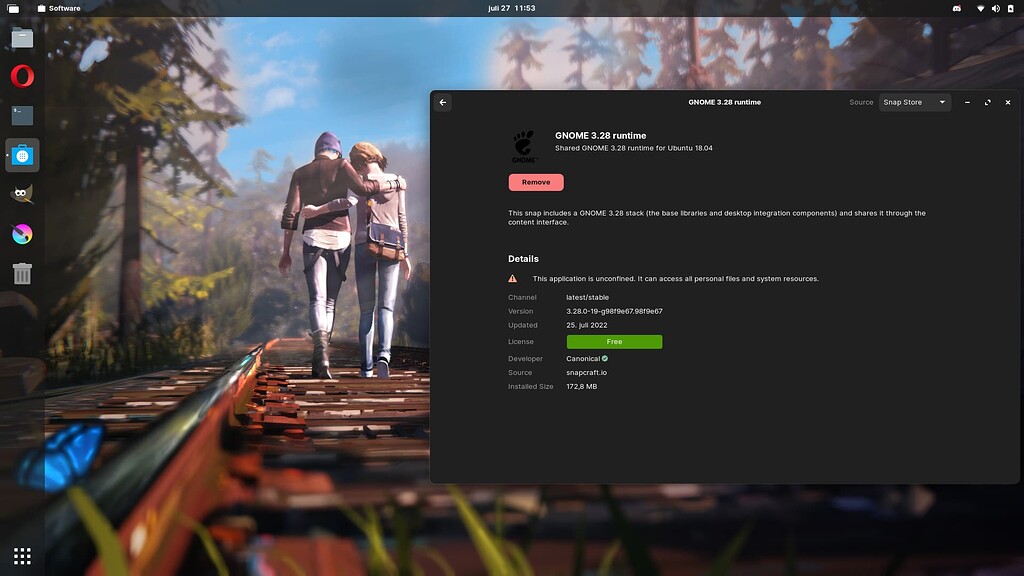Show all applications grid
Screen dimensions: 1024x576
22,555
